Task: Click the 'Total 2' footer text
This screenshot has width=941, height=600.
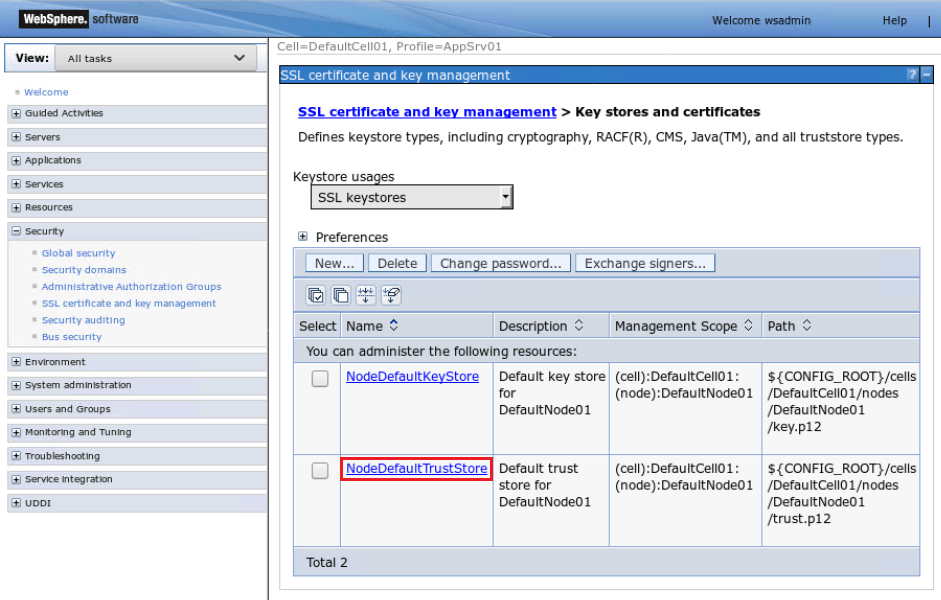Action: point(327,562)
